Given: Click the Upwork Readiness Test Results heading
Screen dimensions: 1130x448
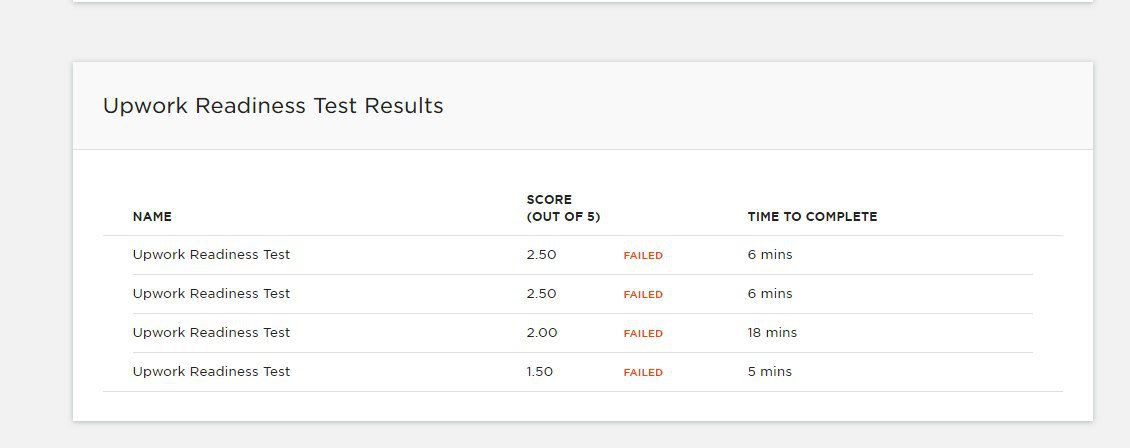Looking at the screenshot, I should [x=273, y=106].
